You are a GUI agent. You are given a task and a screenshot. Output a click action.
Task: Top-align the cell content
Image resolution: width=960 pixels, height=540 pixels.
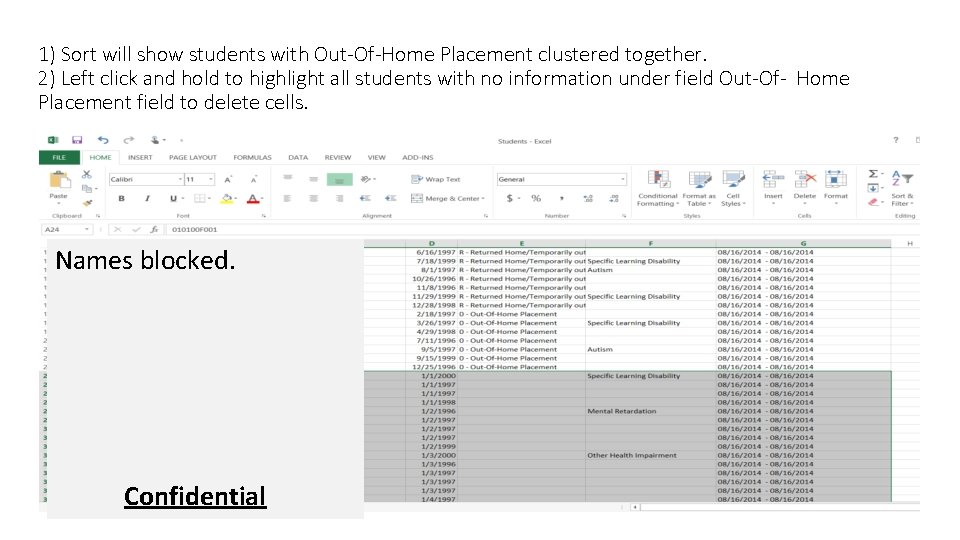pyautogui.click(x=287, y=179)
